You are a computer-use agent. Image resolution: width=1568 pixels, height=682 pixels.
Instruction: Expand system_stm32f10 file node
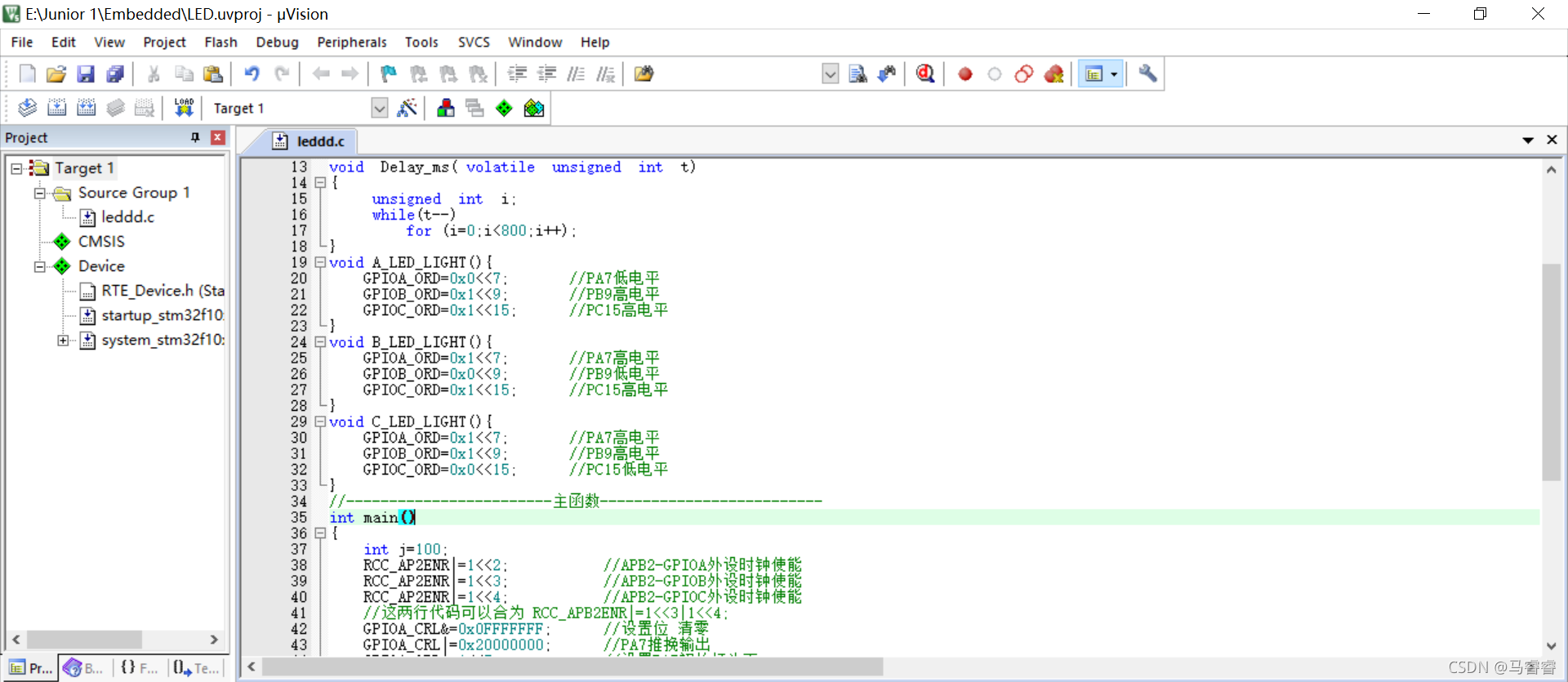(63, 340)
